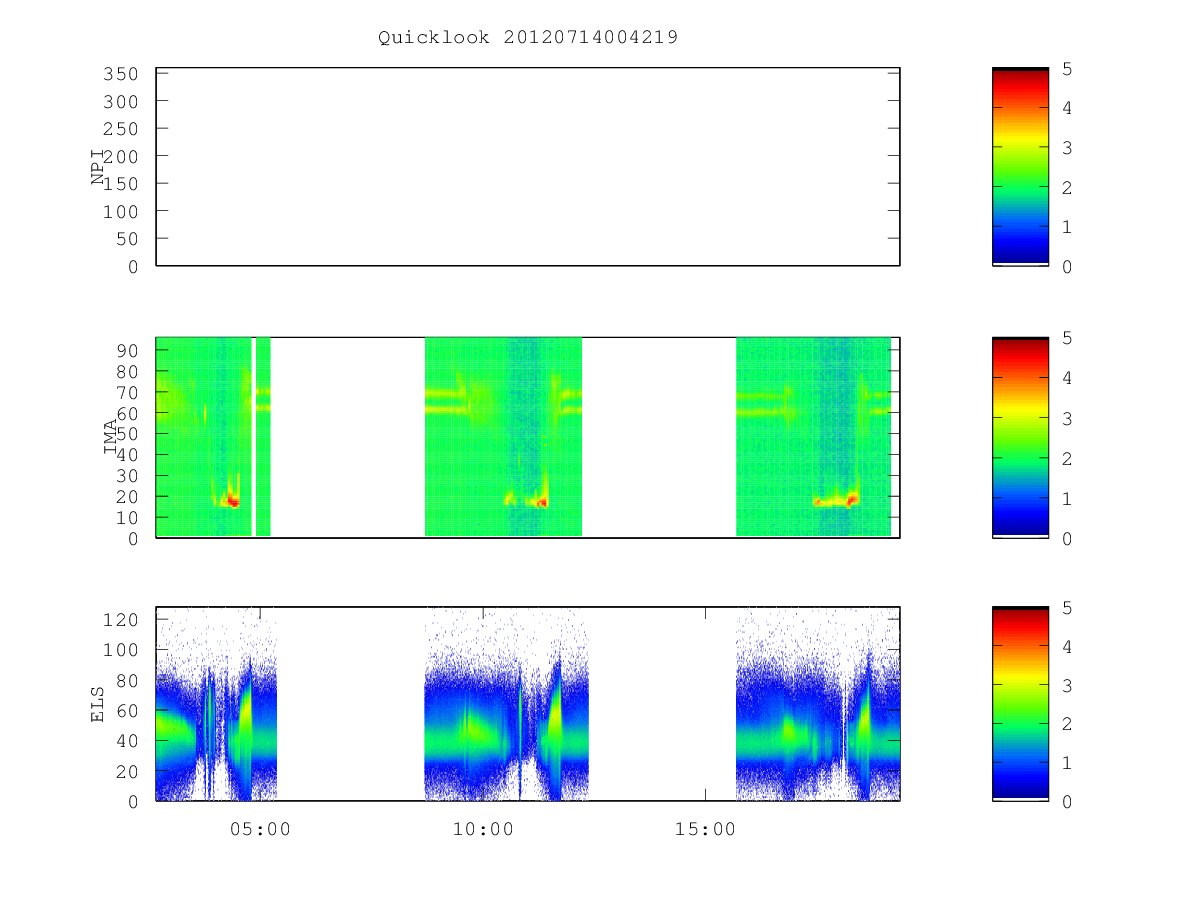The width and height of the screenshot is (1200, 900).
Task: Click the Quicklook 20120714004219 plot title
Action: click(x=528, y=38)
